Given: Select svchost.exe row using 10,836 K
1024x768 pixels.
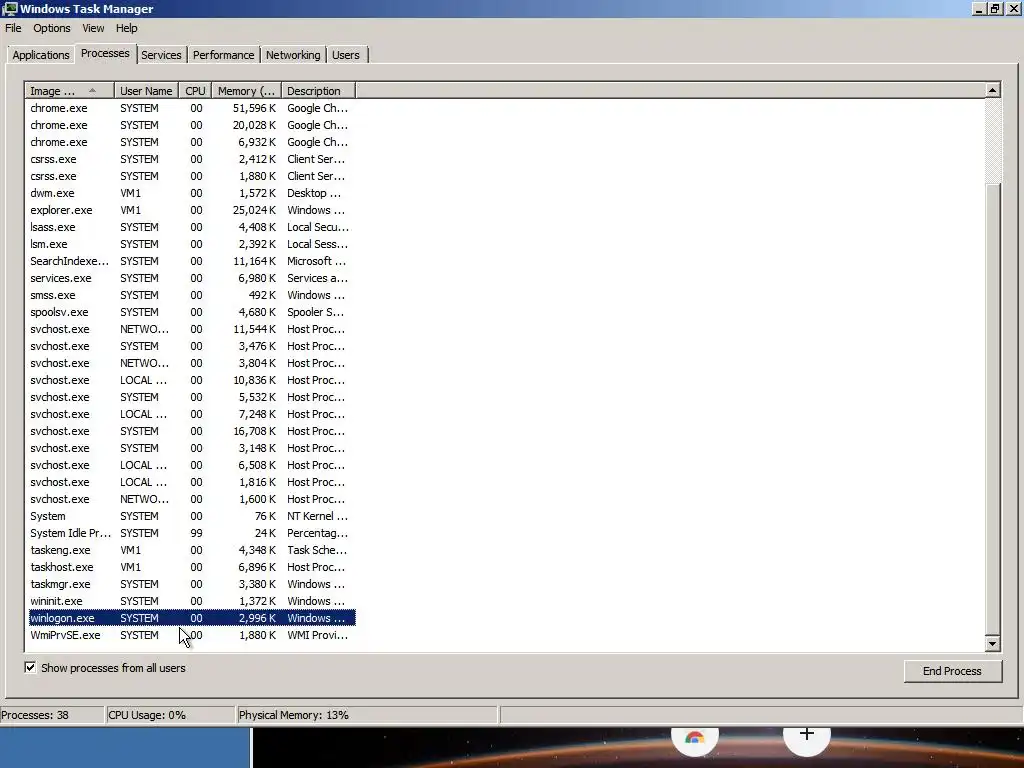Looking at the screenshot, I should tap(192, 379).
